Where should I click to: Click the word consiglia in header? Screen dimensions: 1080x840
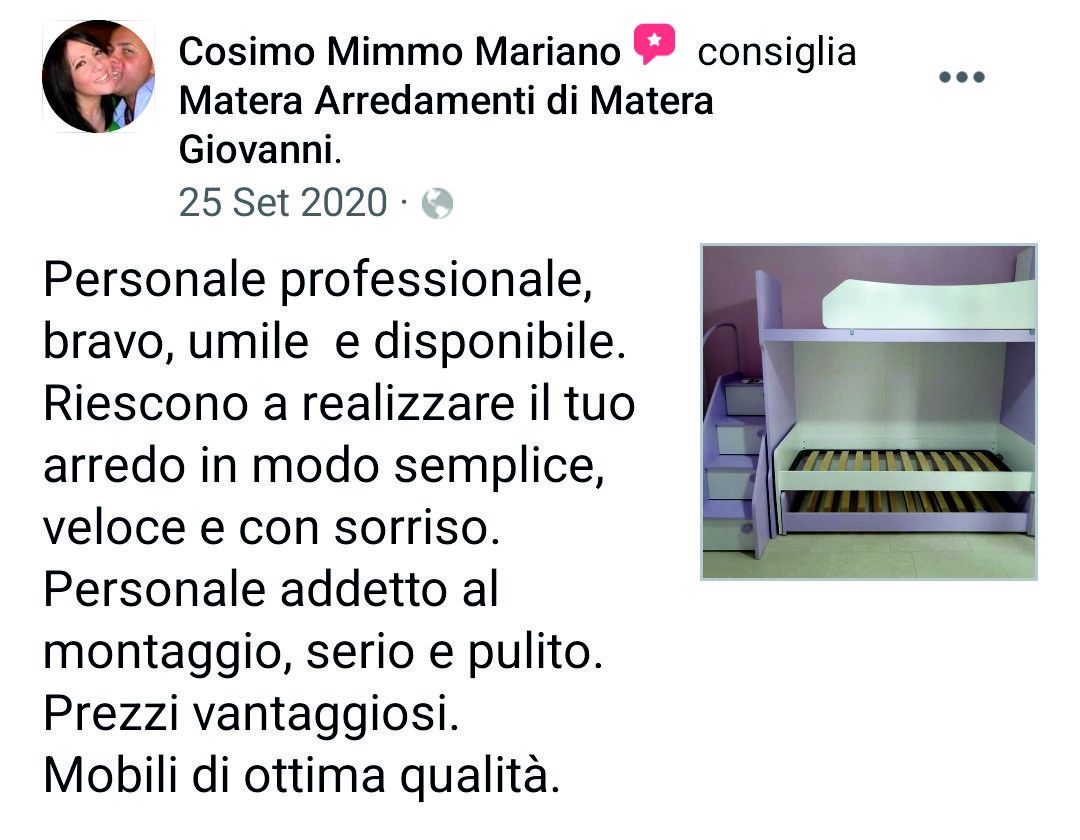click(x=777, y=52)
